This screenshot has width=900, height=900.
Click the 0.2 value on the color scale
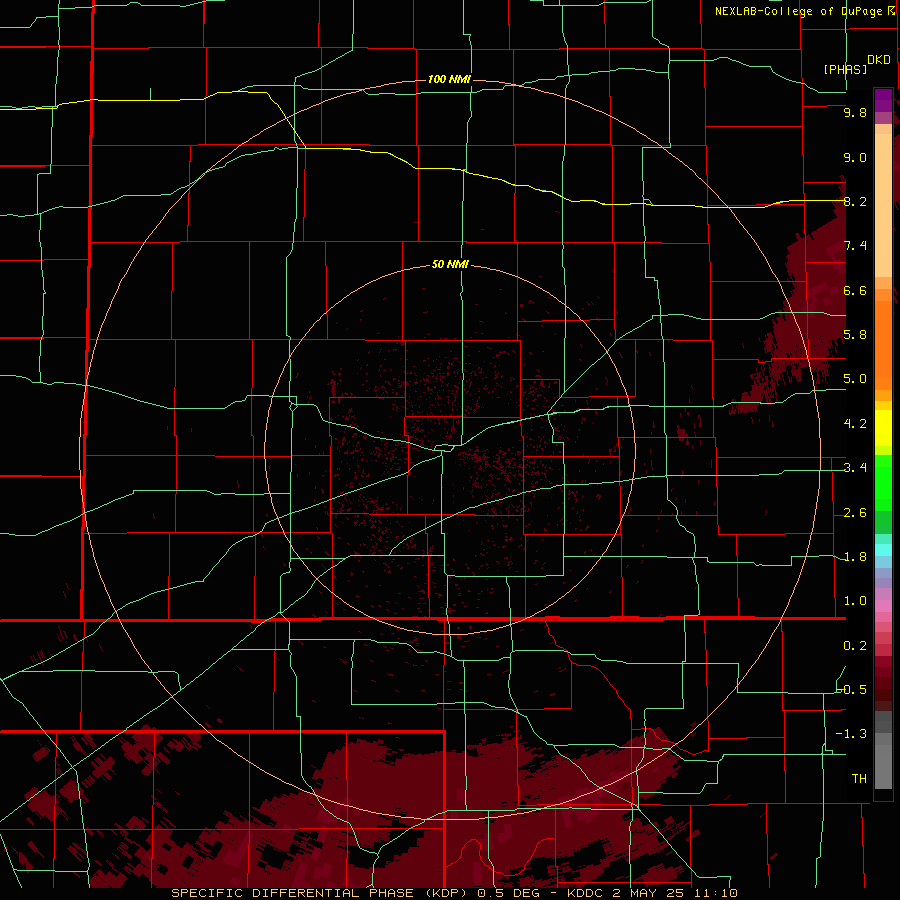(x=855, y=646)
